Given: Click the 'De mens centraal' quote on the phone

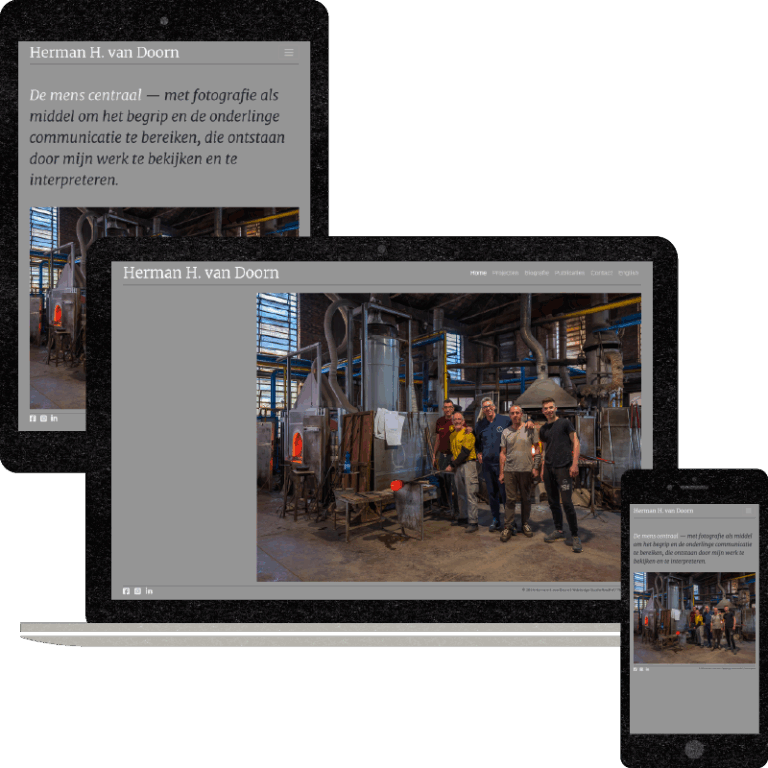Looking at the screenshot, I should coord(693,549).
